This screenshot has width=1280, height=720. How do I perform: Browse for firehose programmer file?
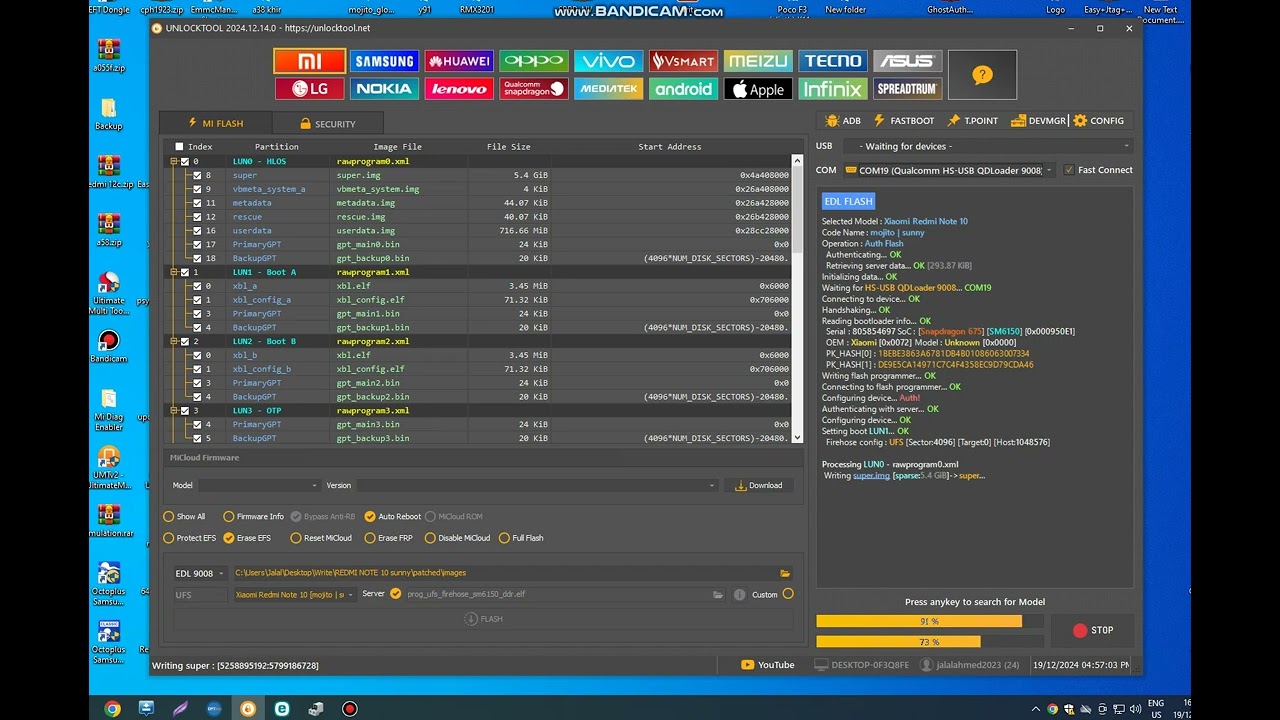click(x=718, y=595)
